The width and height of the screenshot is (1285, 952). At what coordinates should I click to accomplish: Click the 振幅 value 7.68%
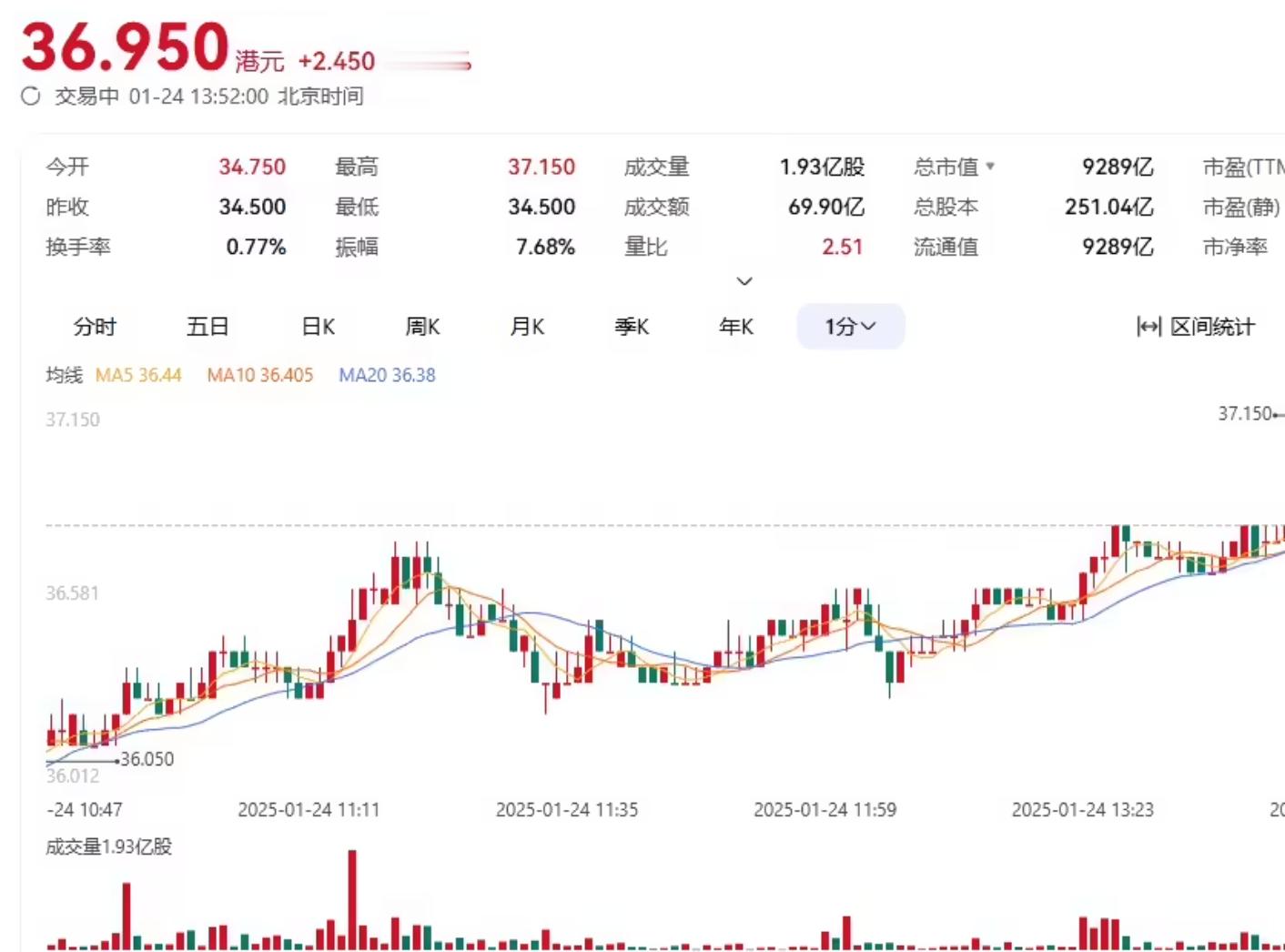click(545, 247)
